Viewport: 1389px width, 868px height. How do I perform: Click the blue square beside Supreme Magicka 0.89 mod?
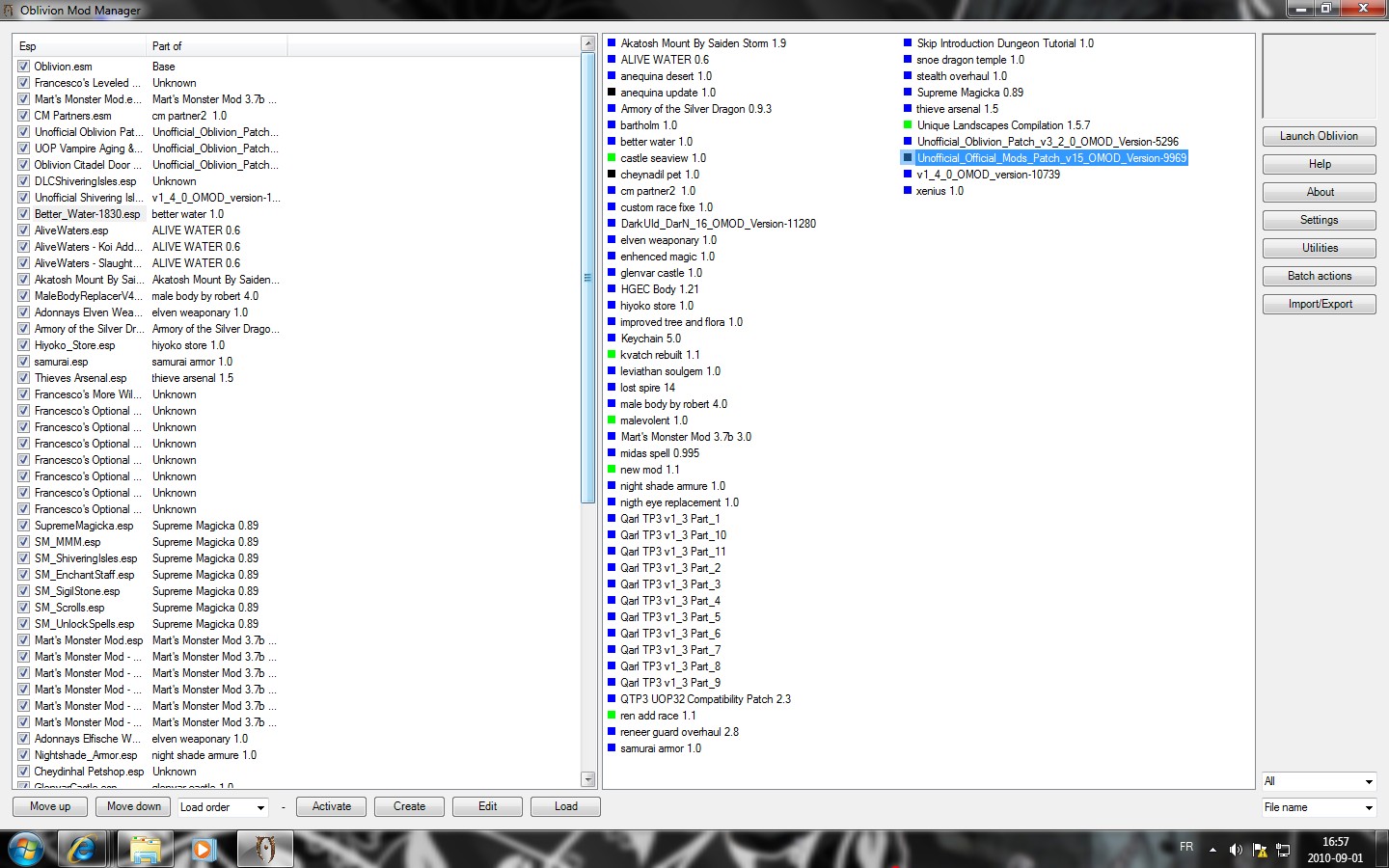(908, 93)
